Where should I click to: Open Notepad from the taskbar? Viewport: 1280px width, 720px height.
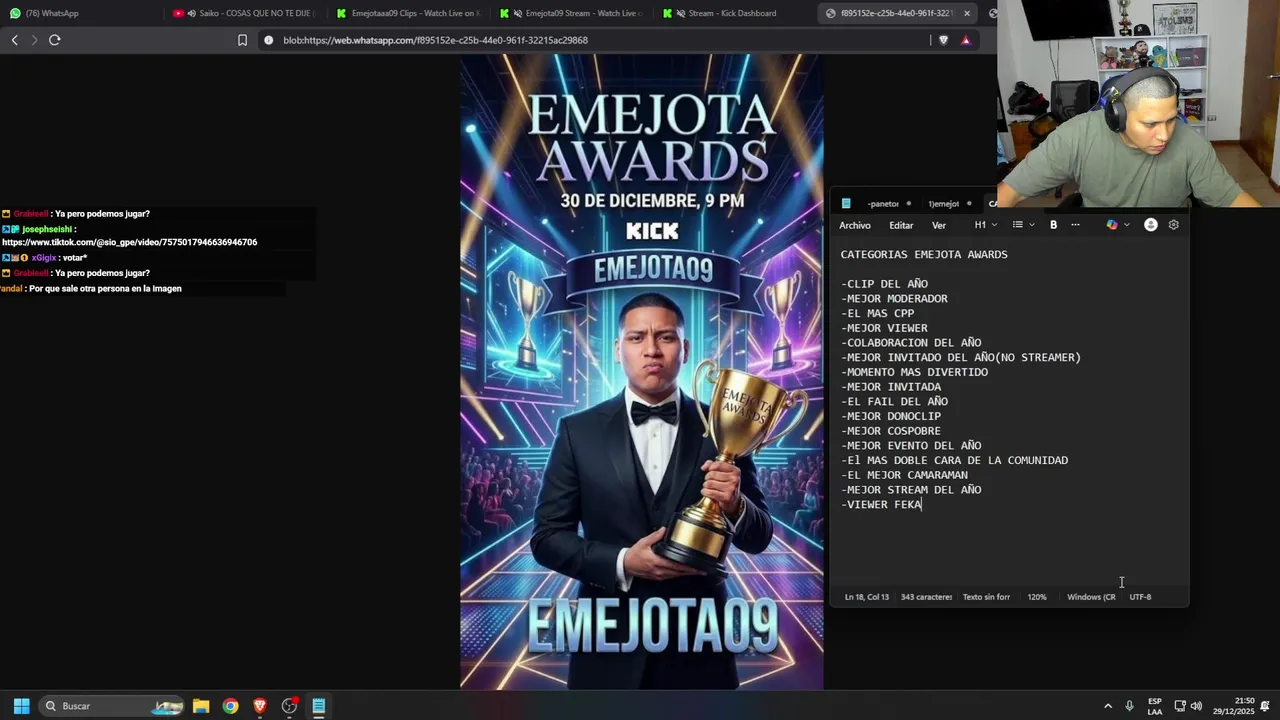pos(319,706)
